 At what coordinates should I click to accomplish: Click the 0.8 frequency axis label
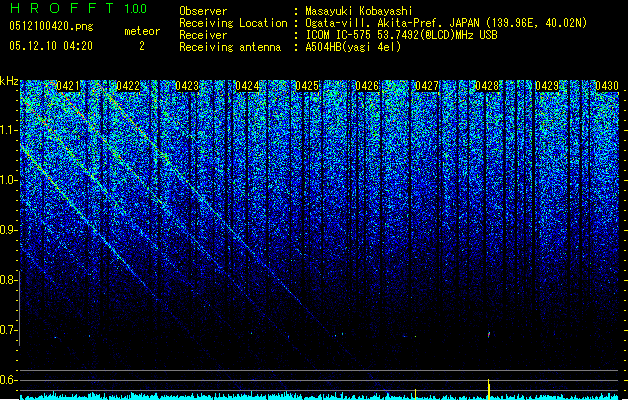[x=8, y=280]
